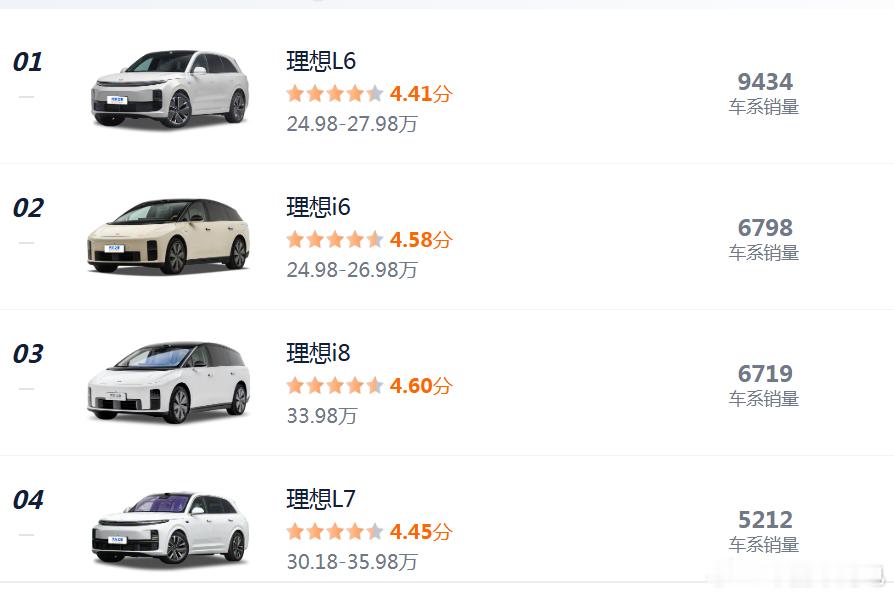Click the 理想i8 model name link

coord(318,353)
